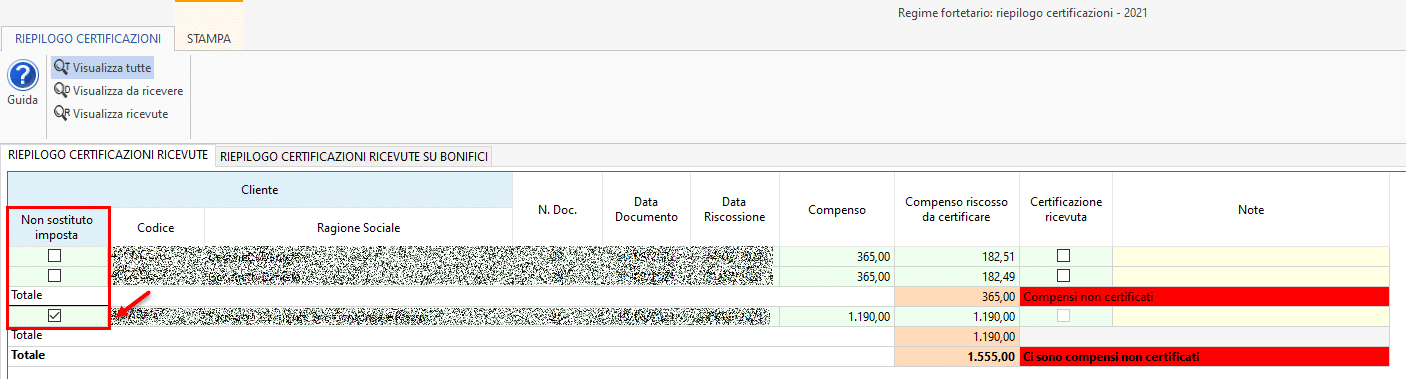Viewport: 1406px width, 379px height.
Task: Click the bold grand Totale row label
Action: (x=28, y=355)
